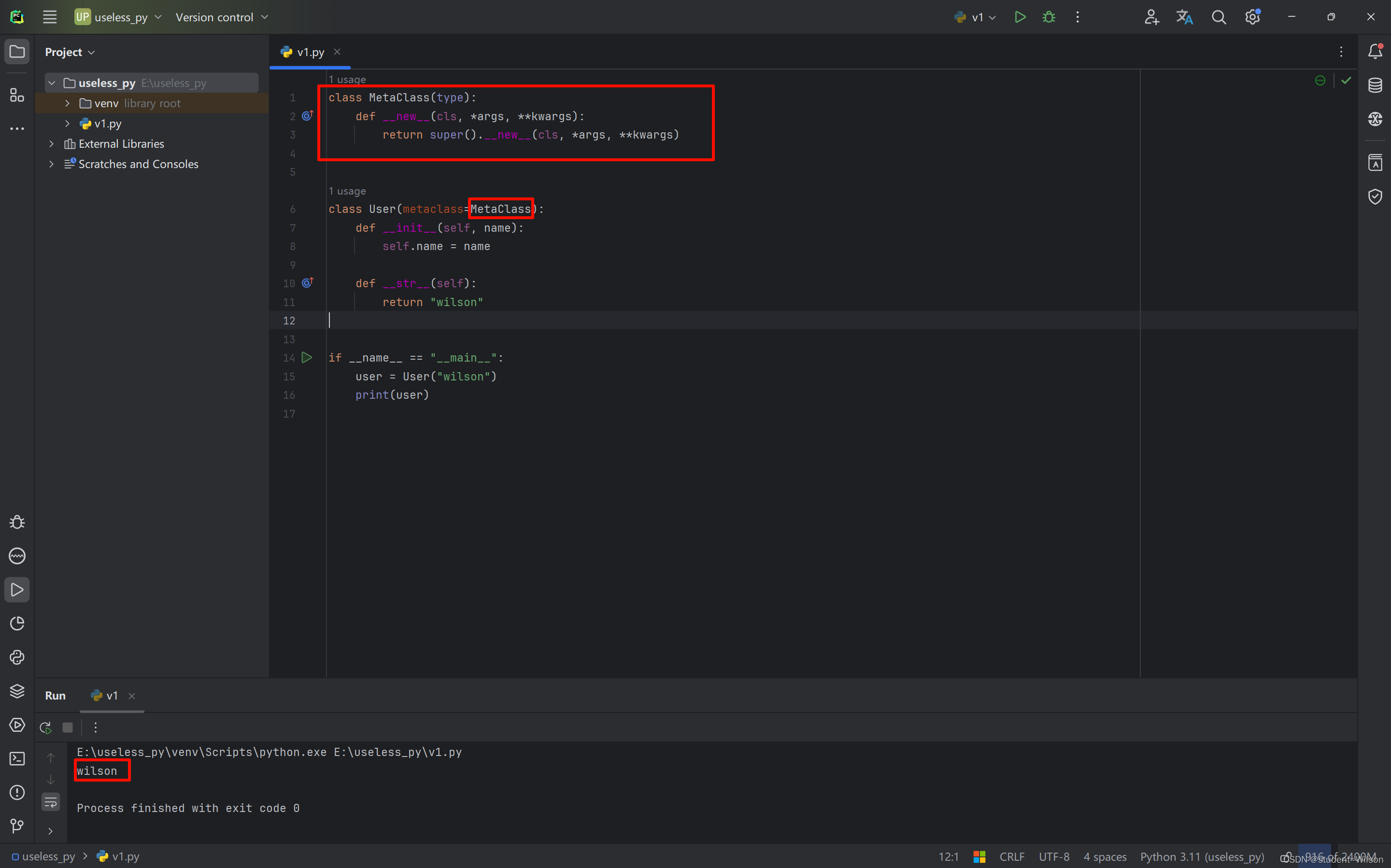Open Notifications bell icon
This screenshot has height=868, width=1391.
[x=1375, y=52]
